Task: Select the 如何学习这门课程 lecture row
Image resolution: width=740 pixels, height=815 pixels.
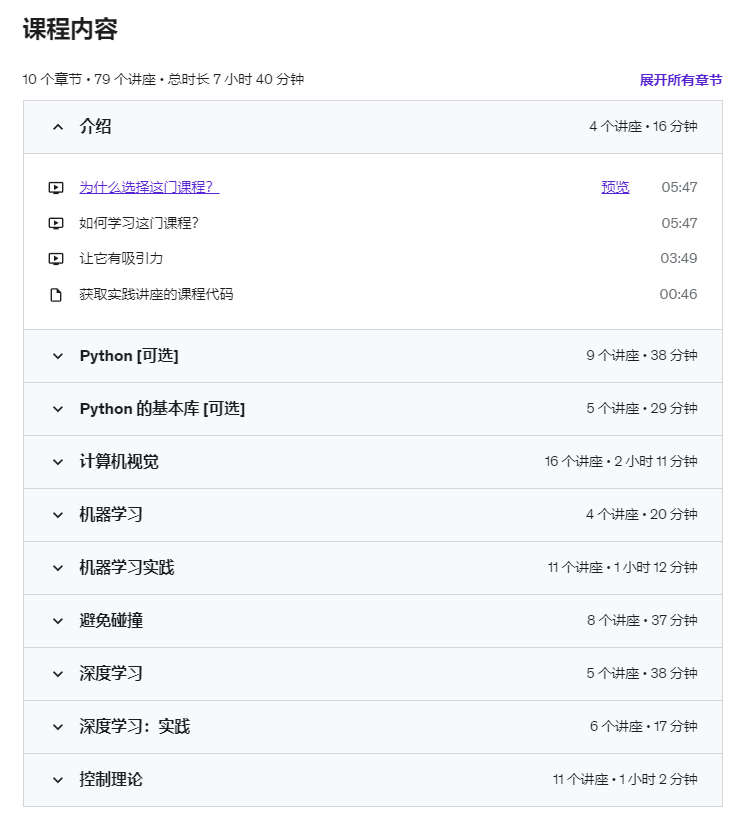Action: [373, 224]
